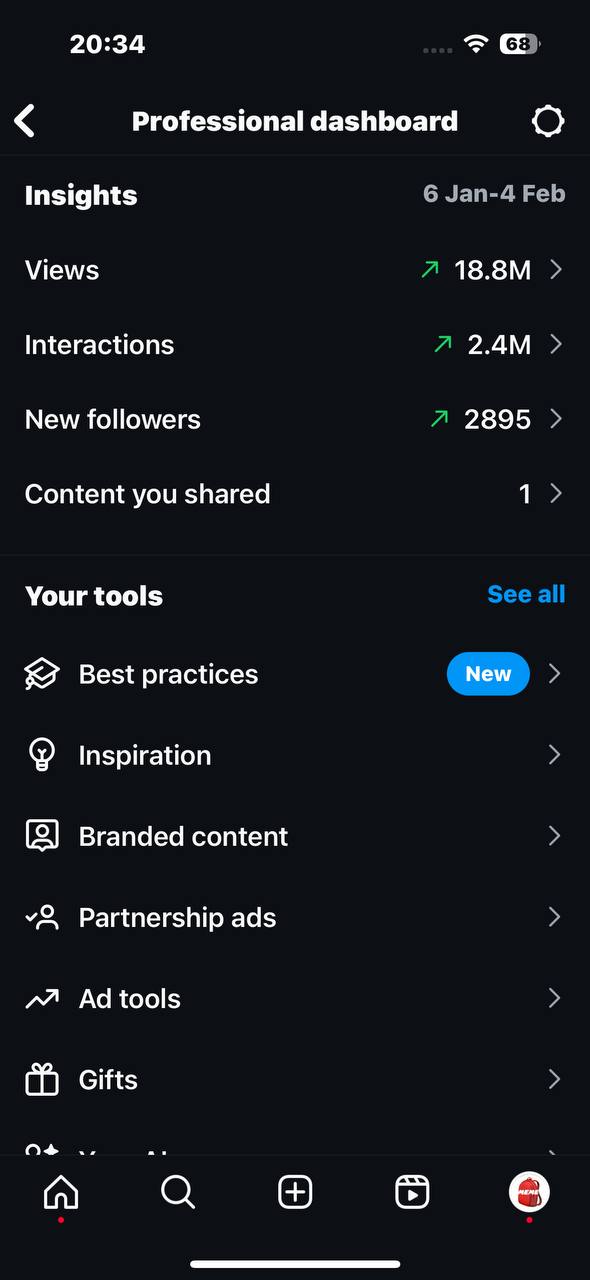The height and width of the screenshot is (1280, 590).
Task: Expand New followers chevron showing 2895
Action: (556, 419)
